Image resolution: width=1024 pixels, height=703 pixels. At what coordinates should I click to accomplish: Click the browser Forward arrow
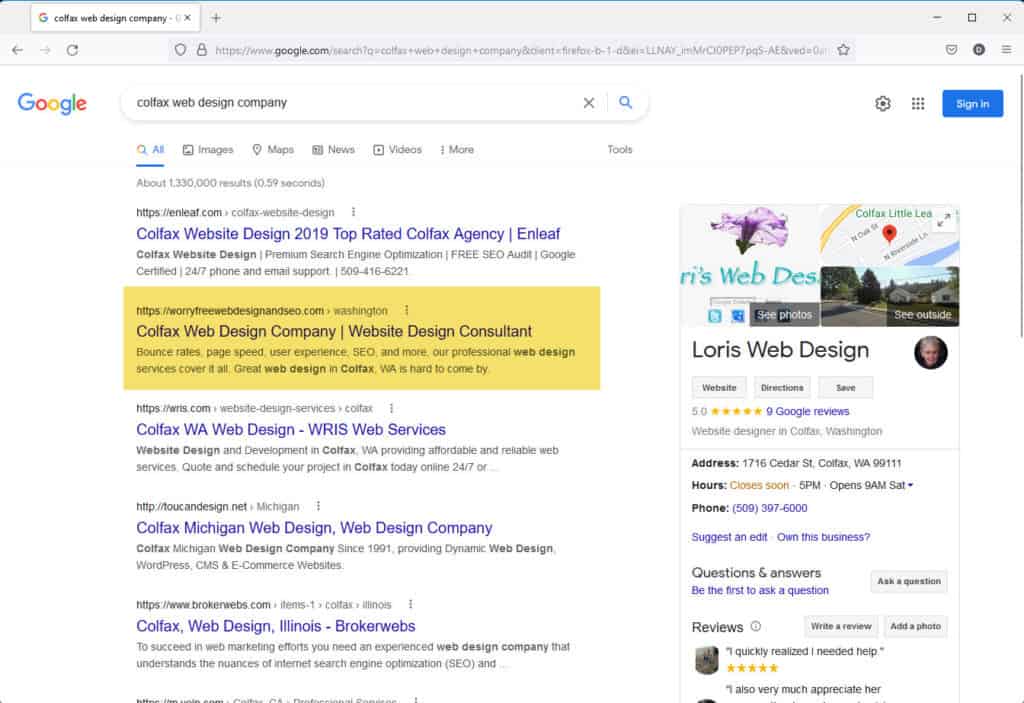click(45, 50)
